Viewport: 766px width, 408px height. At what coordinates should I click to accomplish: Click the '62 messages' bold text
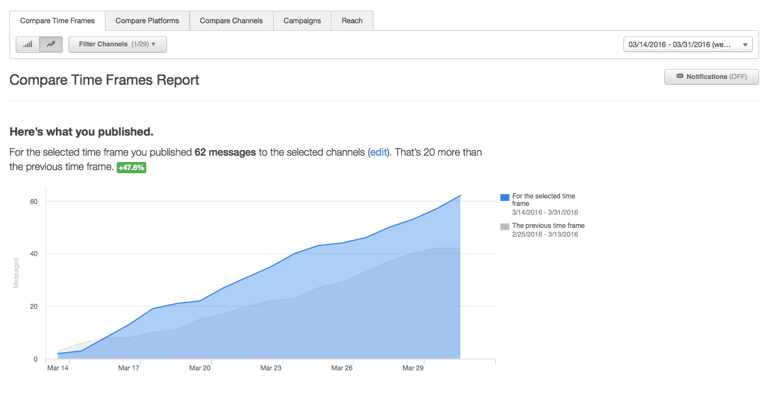(225, 152)
